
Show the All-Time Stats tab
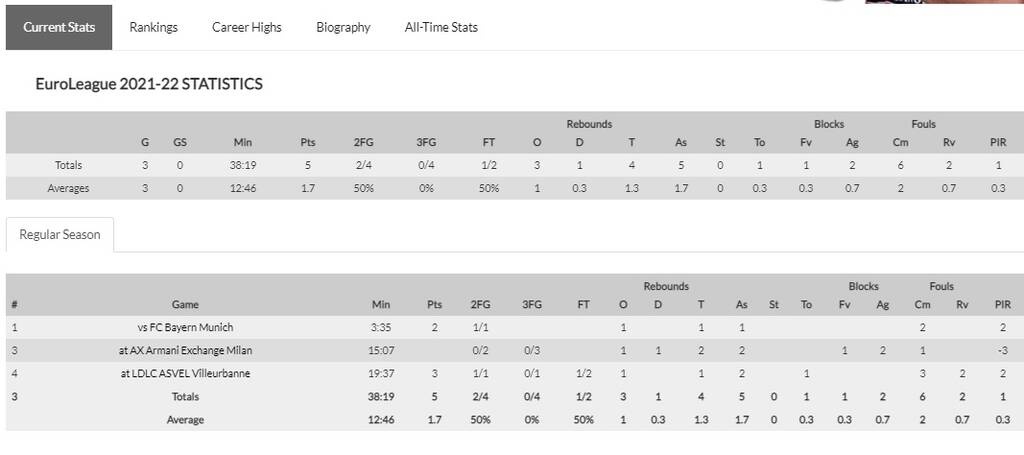point(441,27)
